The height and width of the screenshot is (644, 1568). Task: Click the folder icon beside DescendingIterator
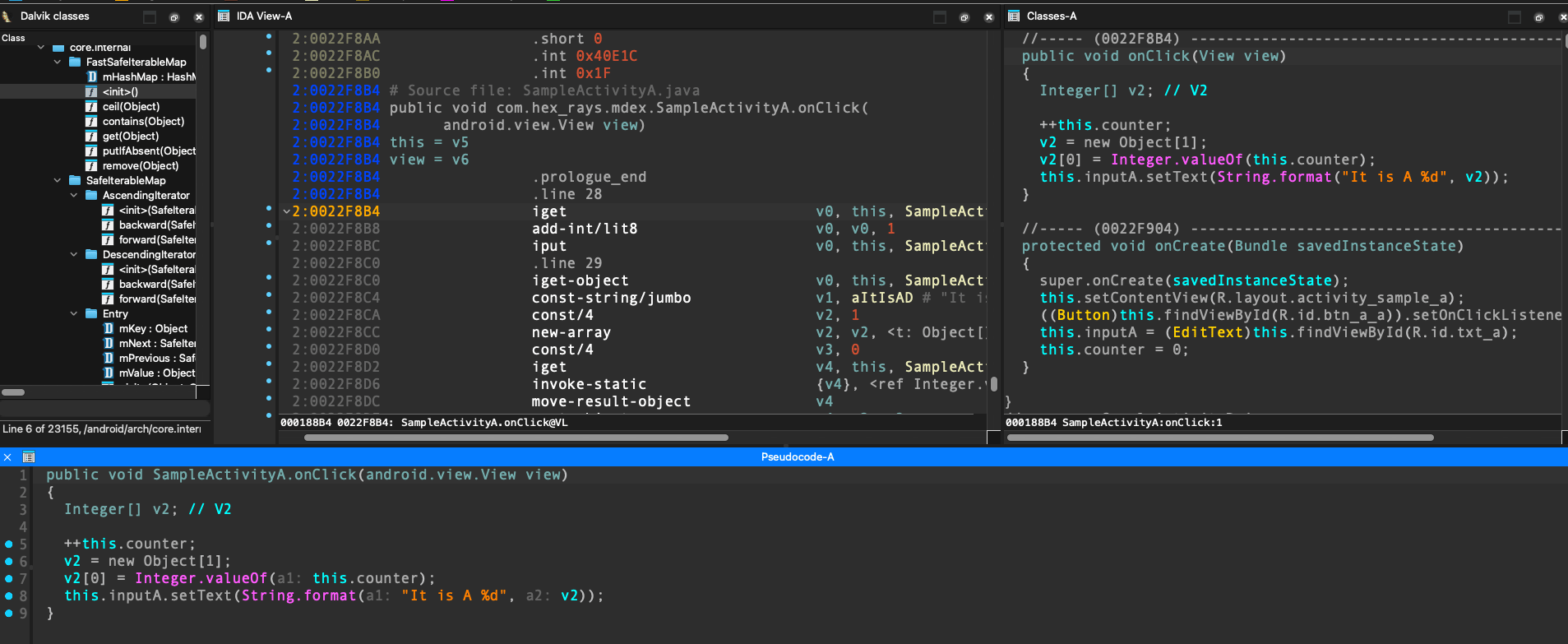coord(91,254)
